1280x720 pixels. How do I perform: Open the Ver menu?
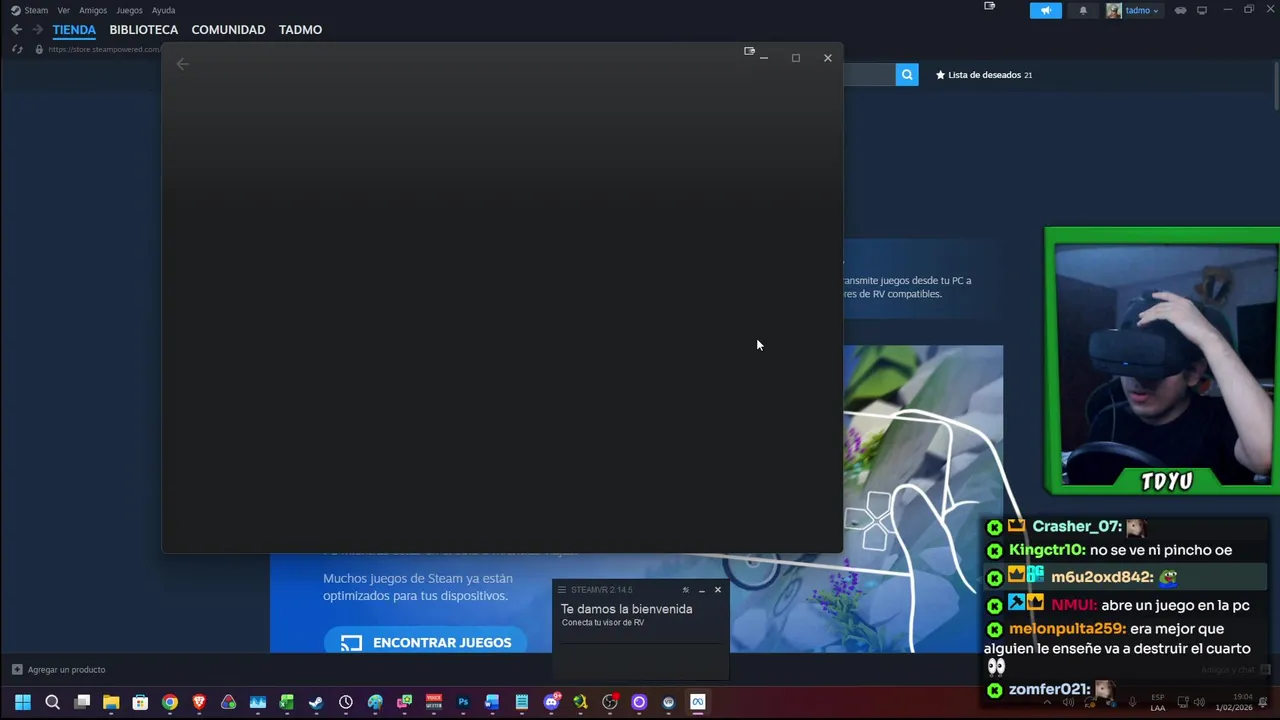(63, 10)
